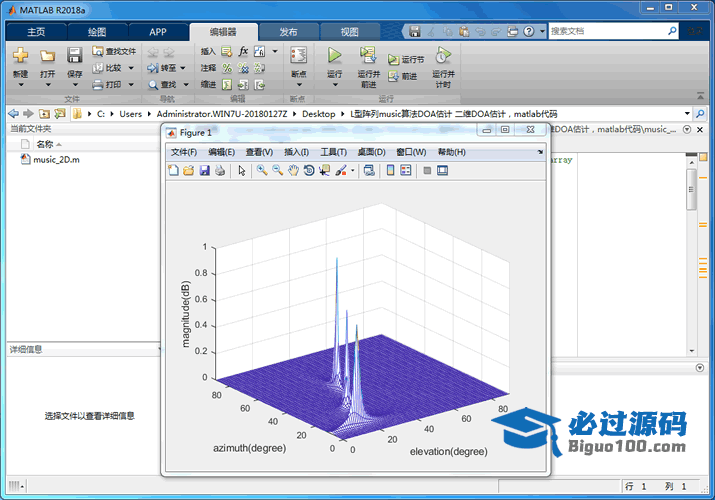Viewport: 715px width, 500px height.
Task: Open the address bar path history dropdown
Action: (687, 113)
